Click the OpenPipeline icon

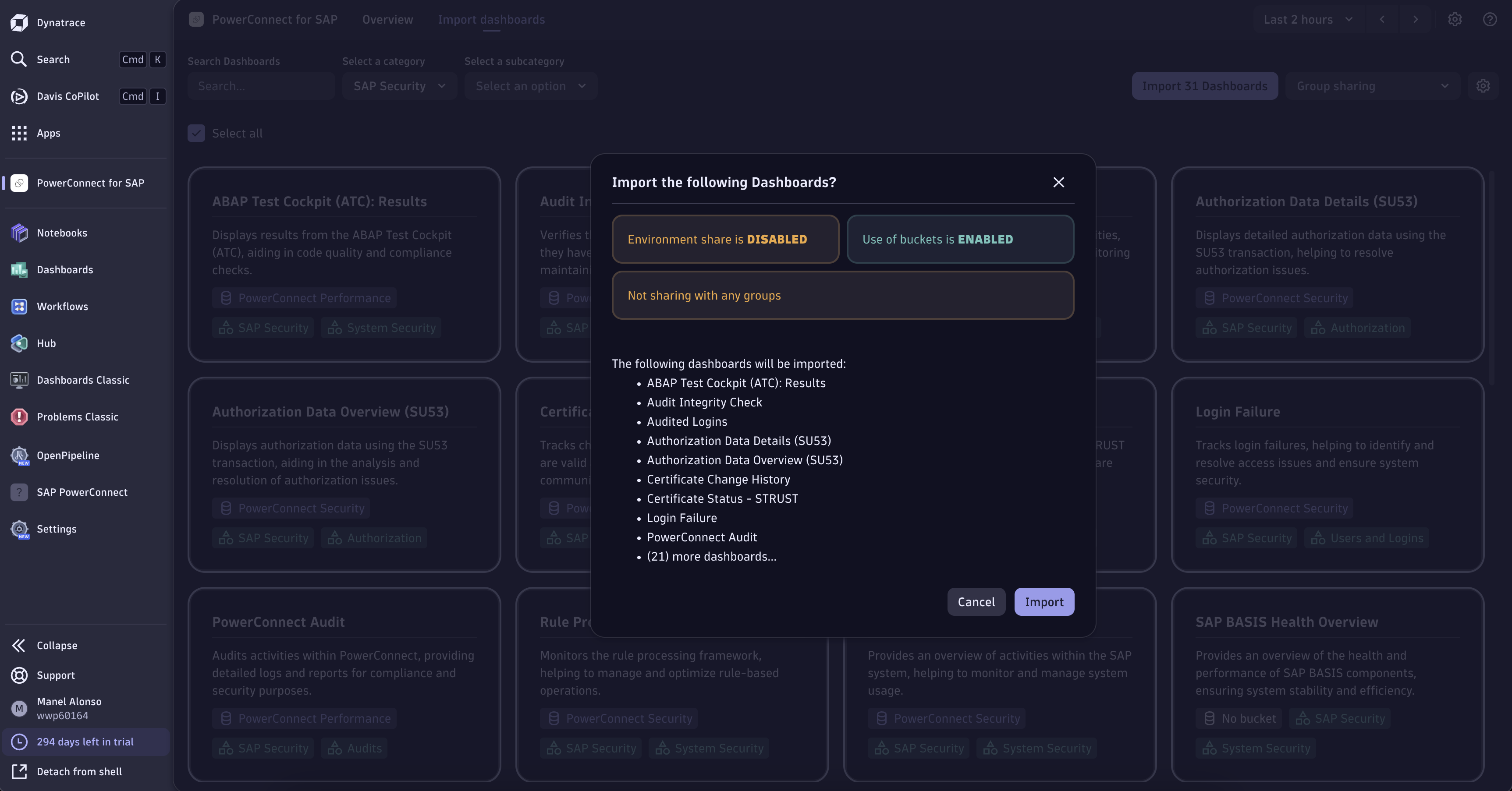(x=19, y=456)
